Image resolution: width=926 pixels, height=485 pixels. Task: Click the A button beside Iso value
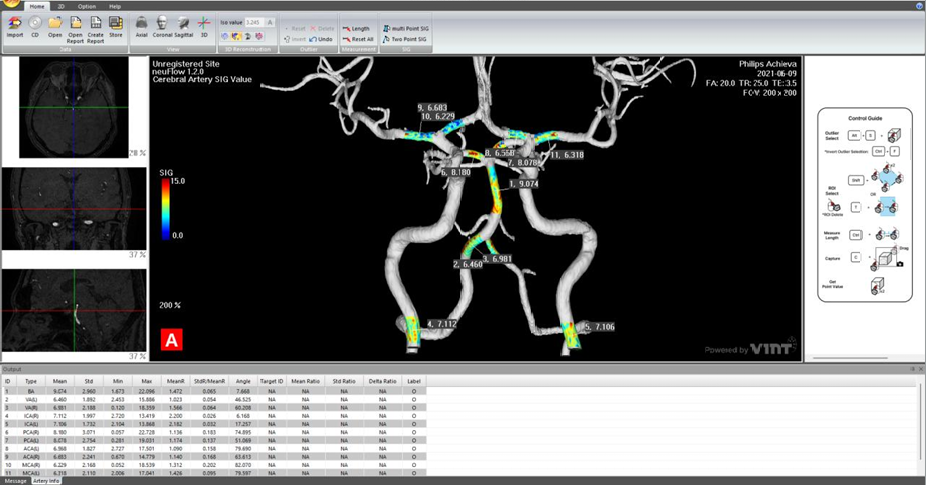tap(270, 22)
